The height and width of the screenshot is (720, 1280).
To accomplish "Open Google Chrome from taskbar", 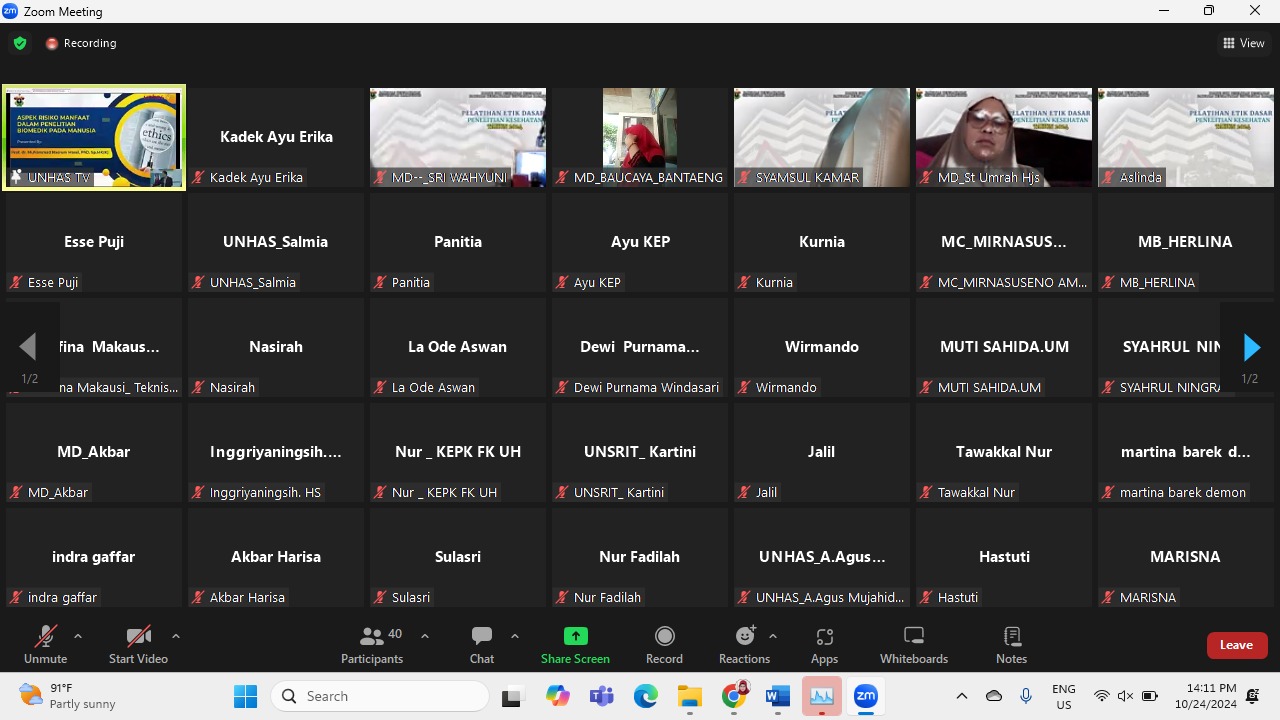I will [x=734, y=696].
